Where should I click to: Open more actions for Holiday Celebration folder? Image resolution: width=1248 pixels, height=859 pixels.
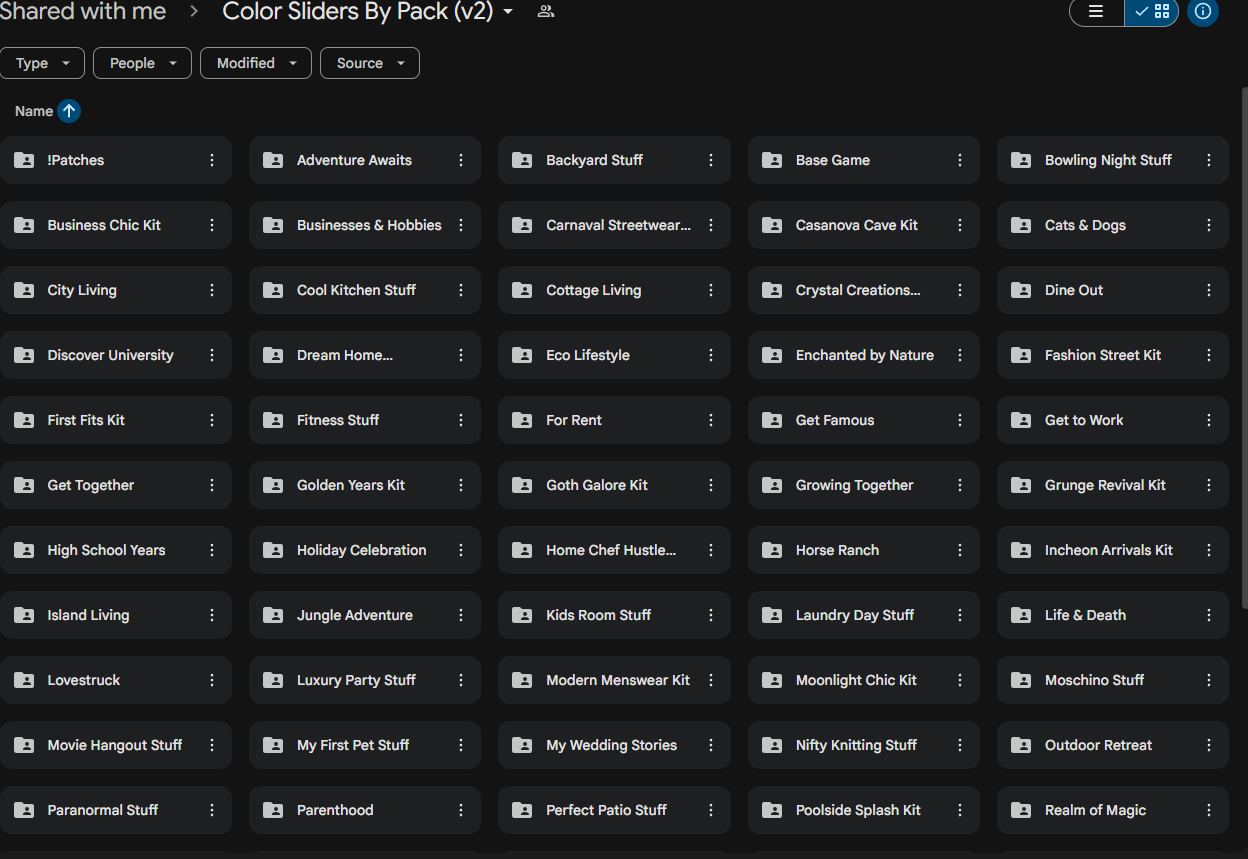click(x=461, y=550)
